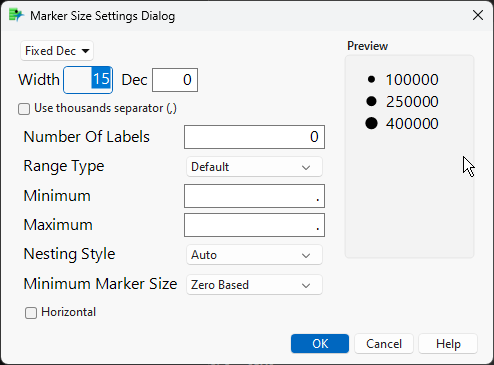Open Help for this dialog
The height and width of the screenshot is (365, 494).
[x=448, y=344]
